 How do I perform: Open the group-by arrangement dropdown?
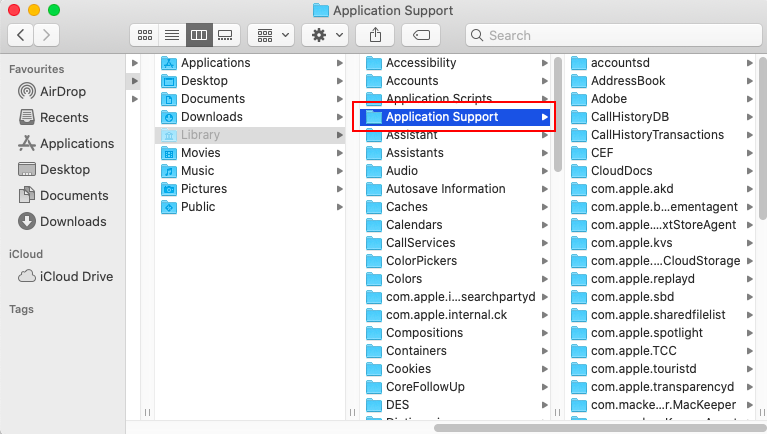(x=271, y=35)
